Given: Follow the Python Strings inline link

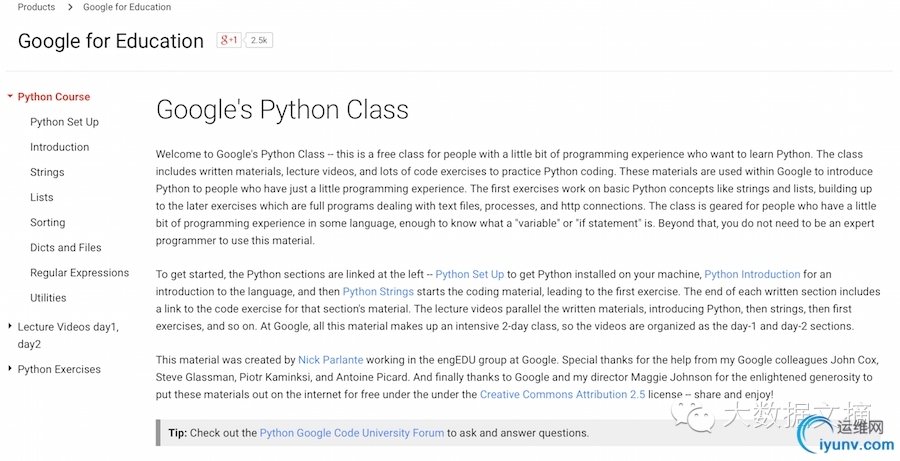Looking at the screenshot, I should 378,292.
